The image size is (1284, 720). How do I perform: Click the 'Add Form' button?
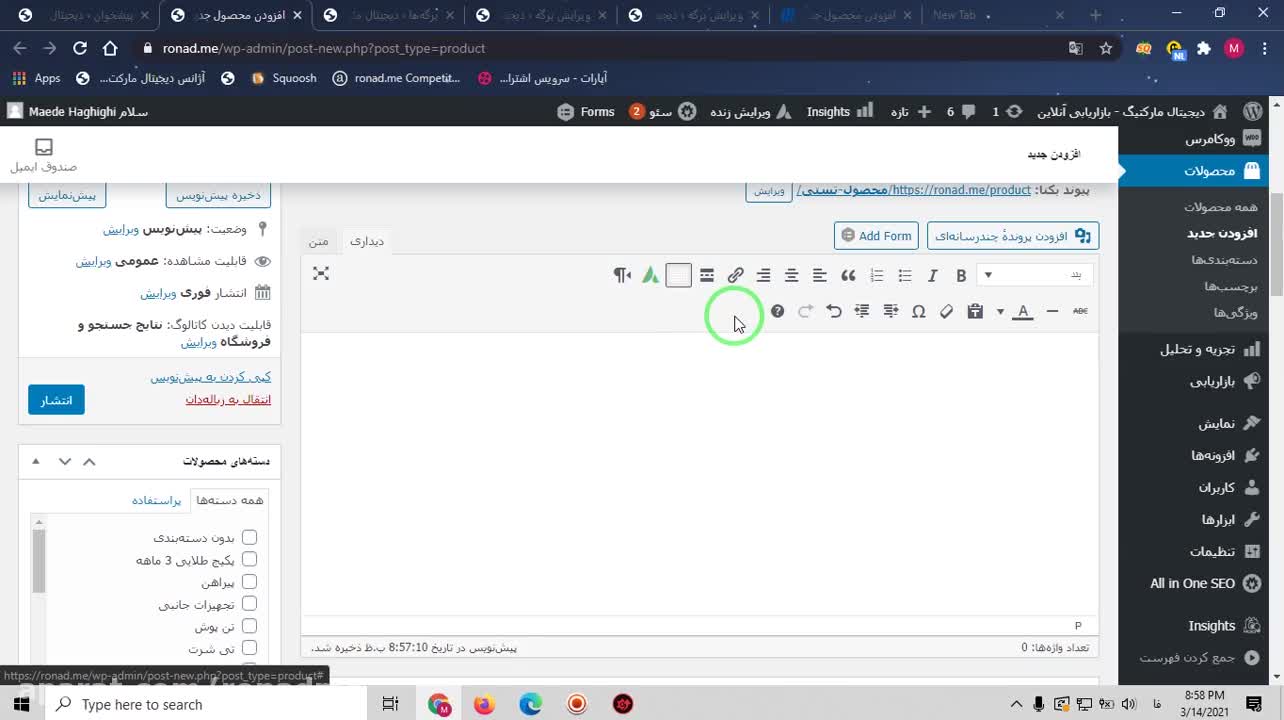point(876,236)
